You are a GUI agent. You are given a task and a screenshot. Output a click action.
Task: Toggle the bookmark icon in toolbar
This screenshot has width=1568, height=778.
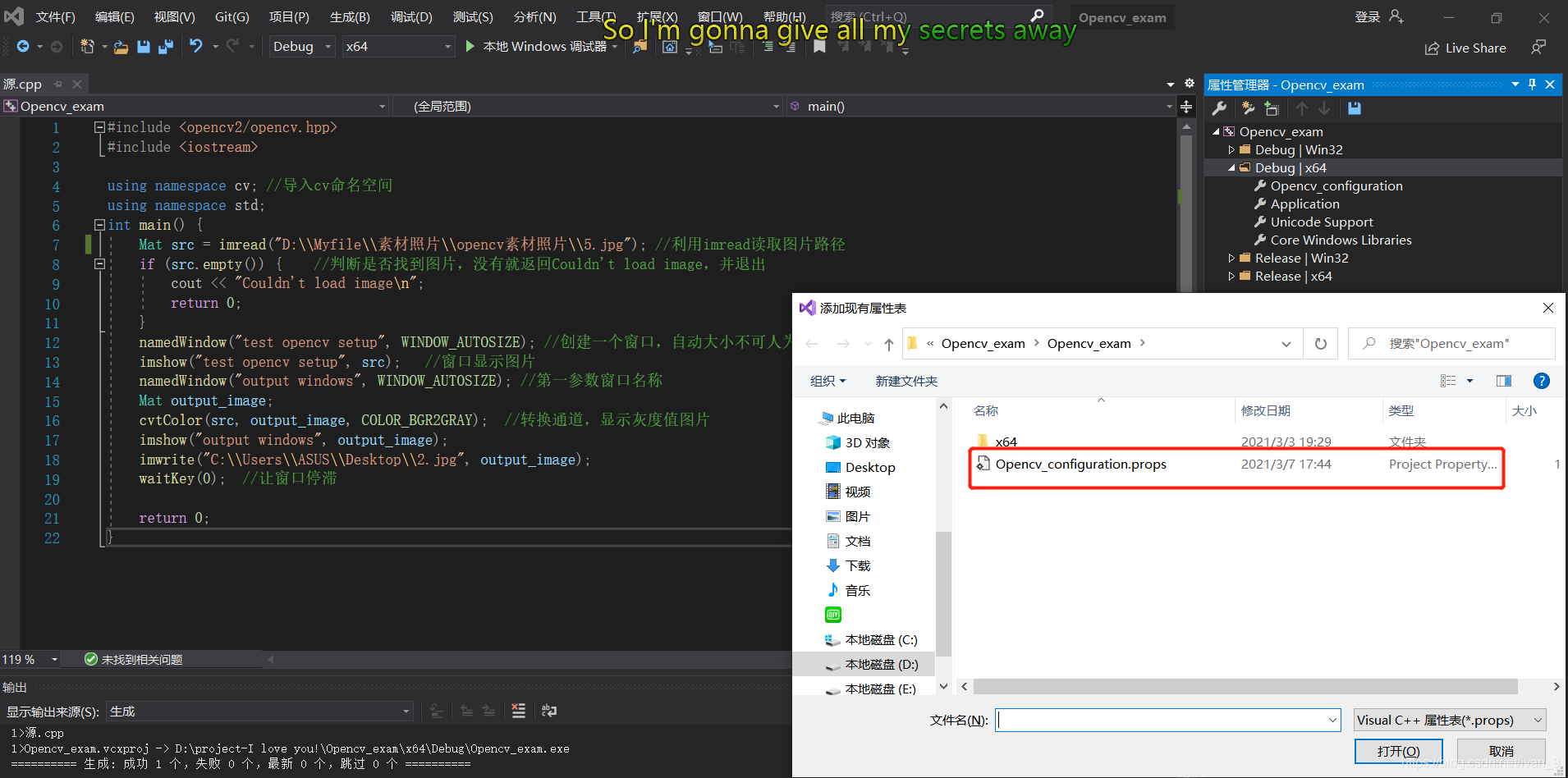tap(819, 47)
